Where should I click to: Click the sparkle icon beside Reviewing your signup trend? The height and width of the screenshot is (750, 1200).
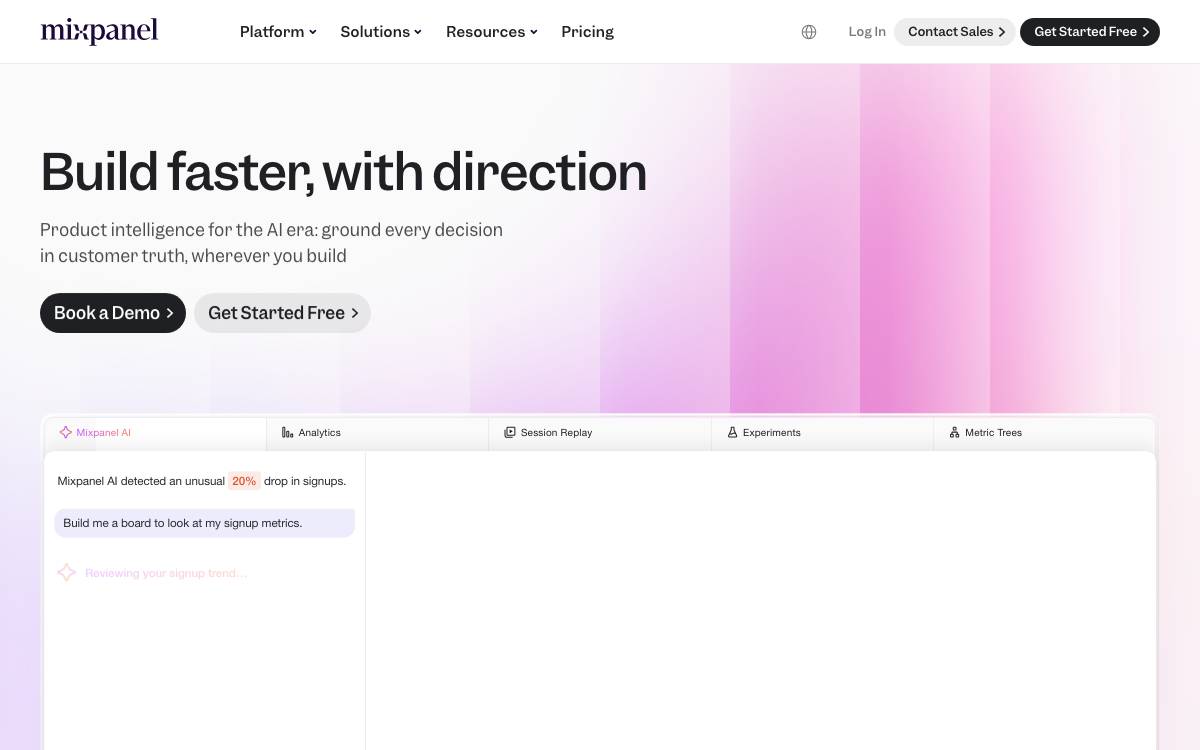coord(66,573)
